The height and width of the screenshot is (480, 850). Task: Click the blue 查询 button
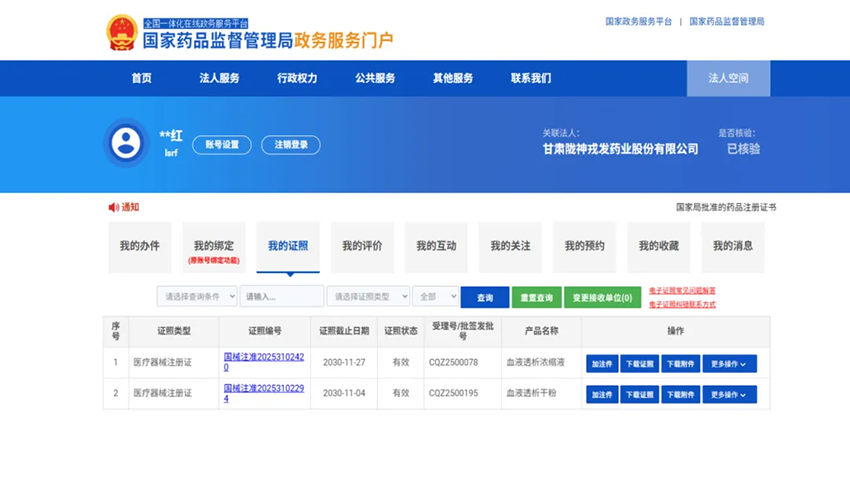click(x=485, y=298)
